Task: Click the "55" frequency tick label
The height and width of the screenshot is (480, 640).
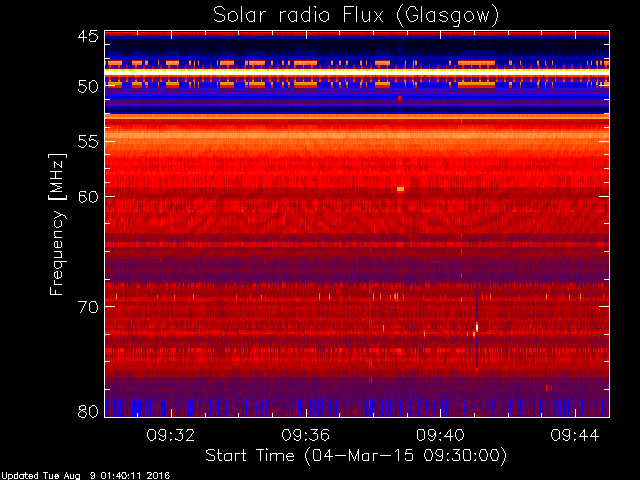Action: tap(88, 142)
